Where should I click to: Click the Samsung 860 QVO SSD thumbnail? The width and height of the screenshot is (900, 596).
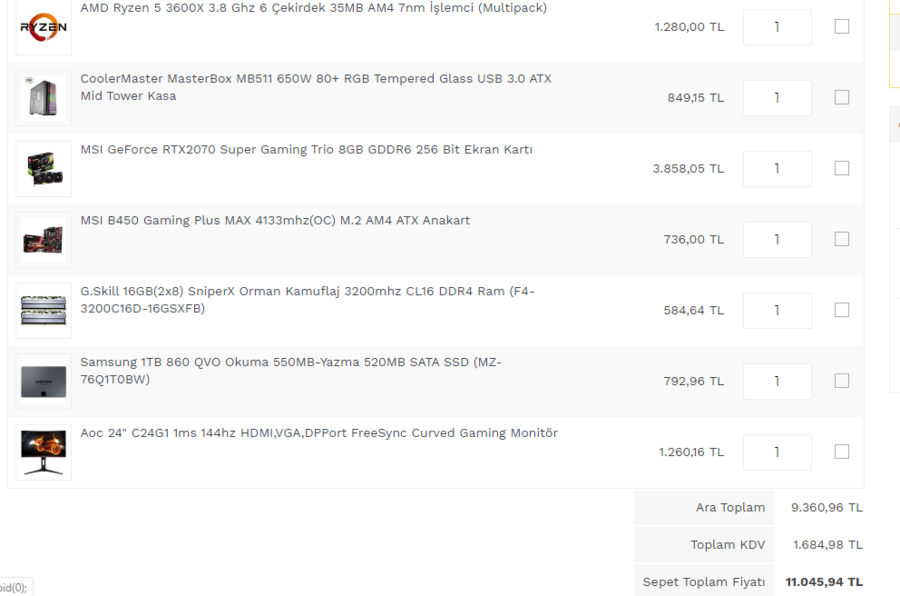pyautogui.click(x=44, y=381)
